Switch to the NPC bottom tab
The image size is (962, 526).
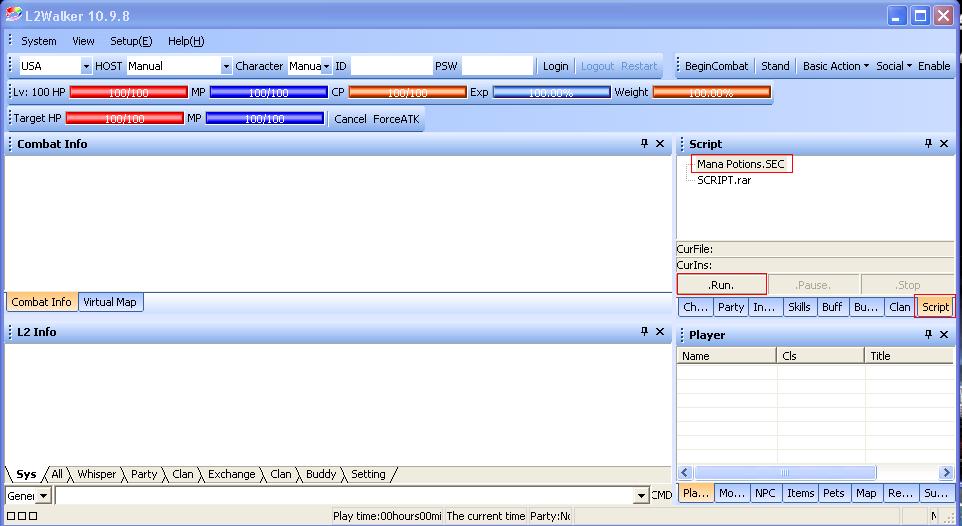click(x=765, y=493)
